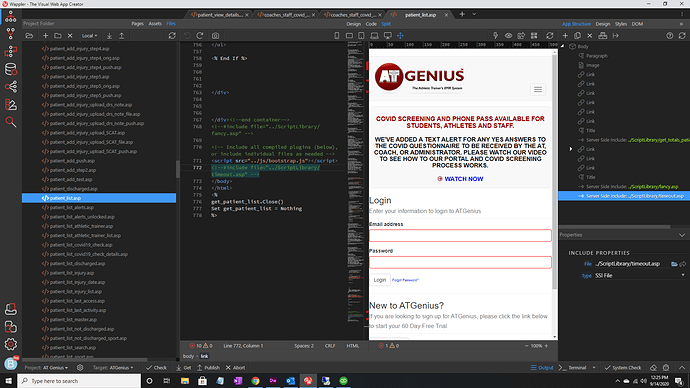
Task: Open the Site Manager icon in left sidebar
Action: [11, 17]
